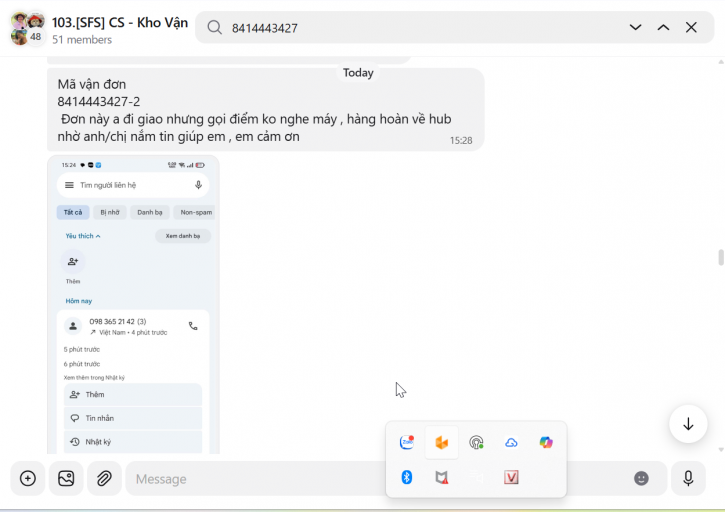The image size is (725, 512).
Task: Jump to previous search result with up chevron
Action: pos(664,27)
